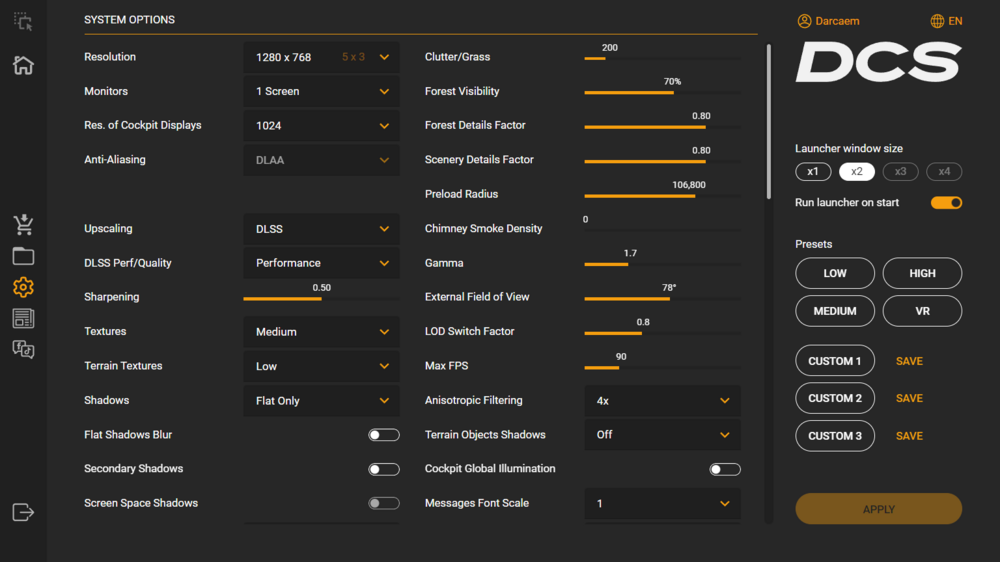This screenshot has width=1000, height=562.
Task: Open the folder icon in sidebar
Action: tap(23, 256)
